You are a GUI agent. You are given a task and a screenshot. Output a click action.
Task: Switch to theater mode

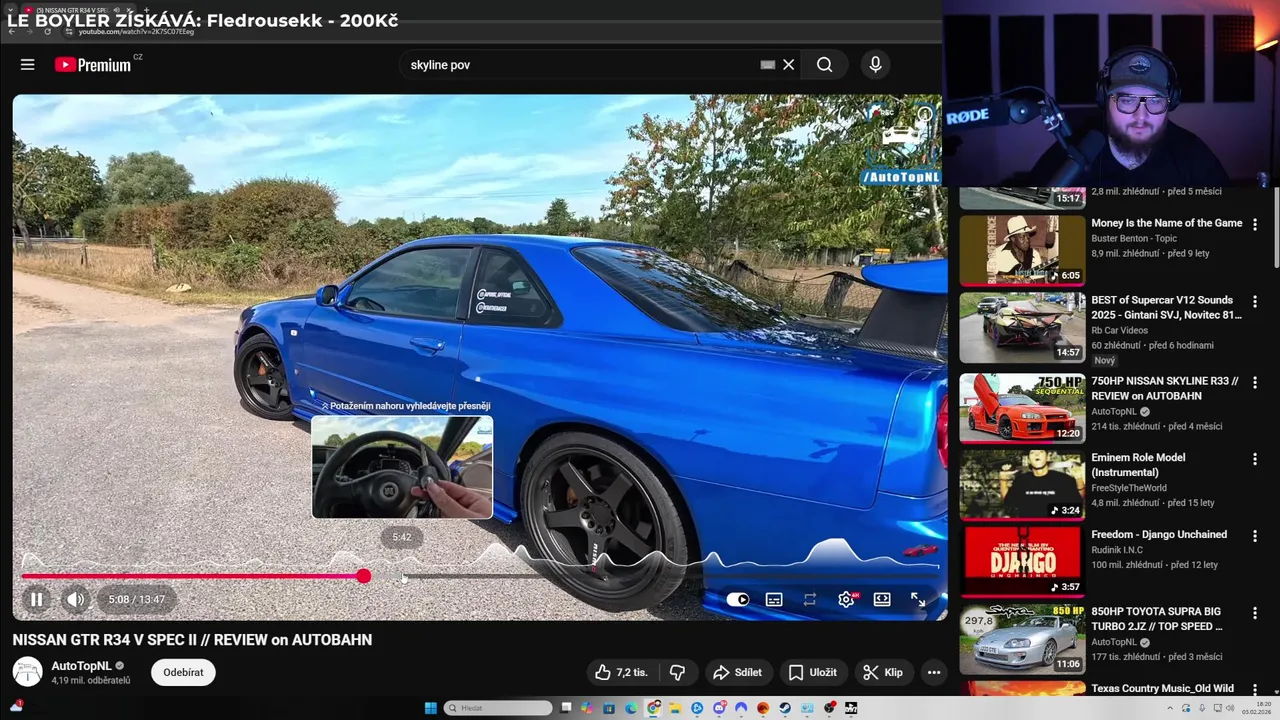click(x=882, y=599)
